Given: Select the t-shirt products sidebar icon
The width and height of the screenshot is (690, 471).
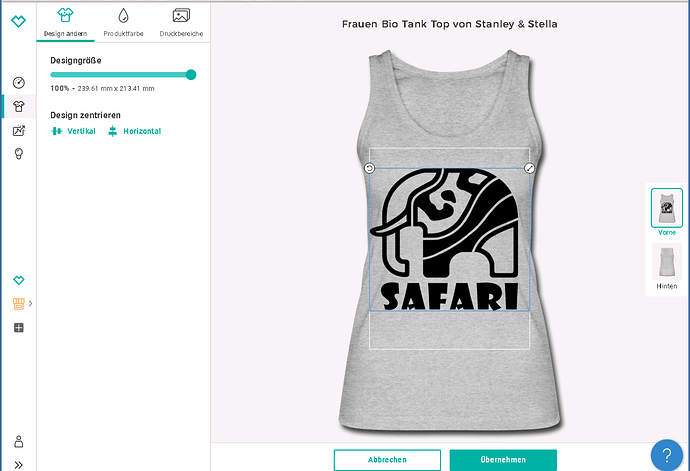Looking at the screenshot, I should (x=18, y=107).
